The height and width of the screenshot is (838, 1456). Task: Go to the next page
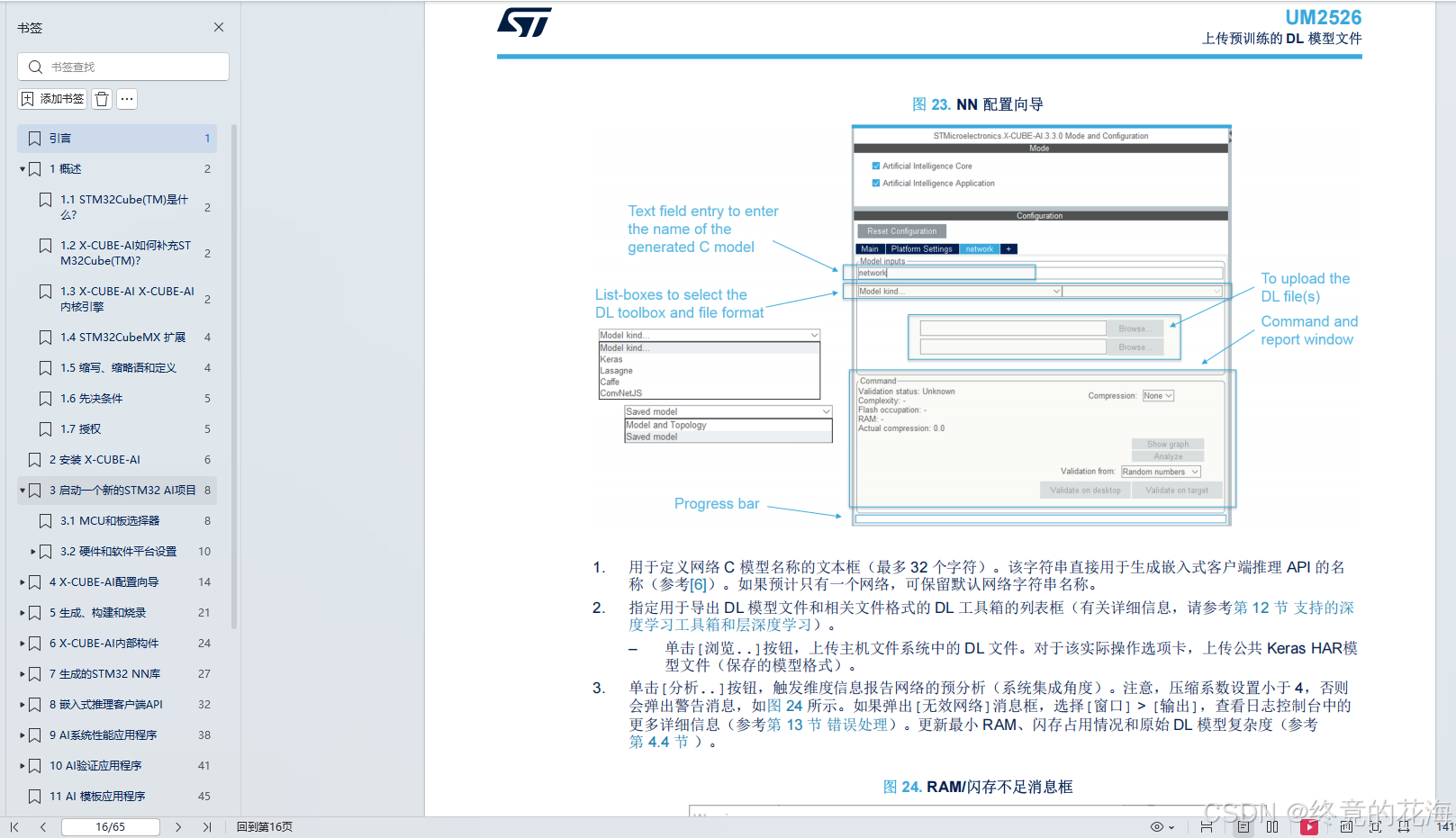pyautogui.click(x=178, y=826)
